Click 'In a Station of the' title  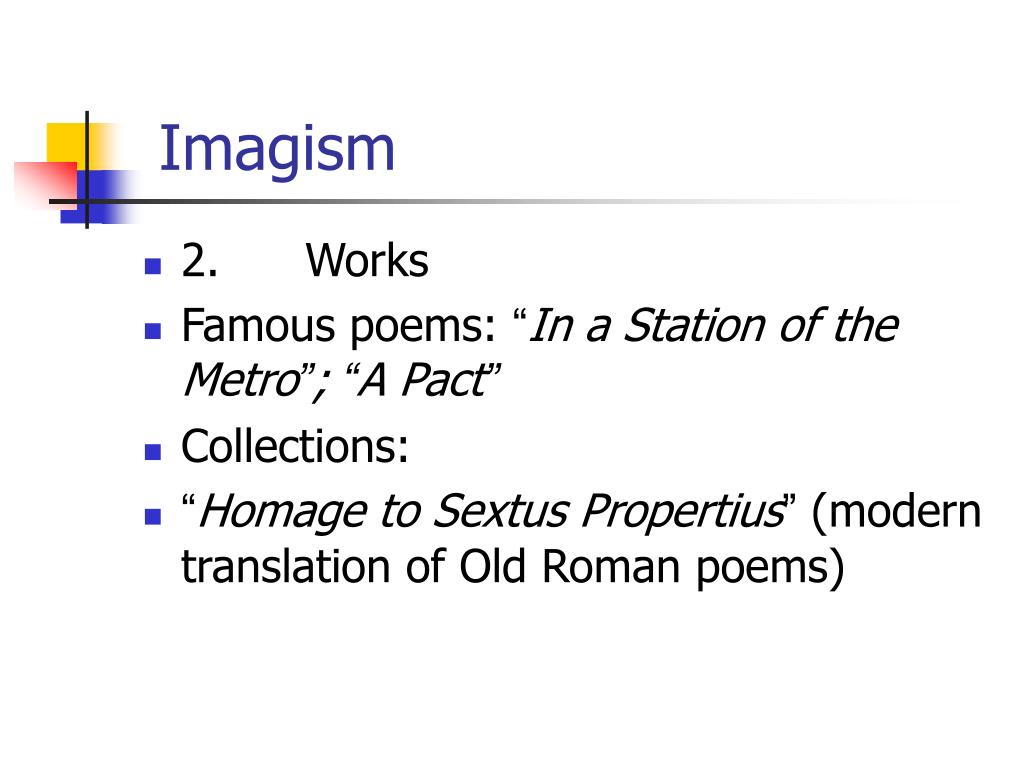(x=713, y=325)
